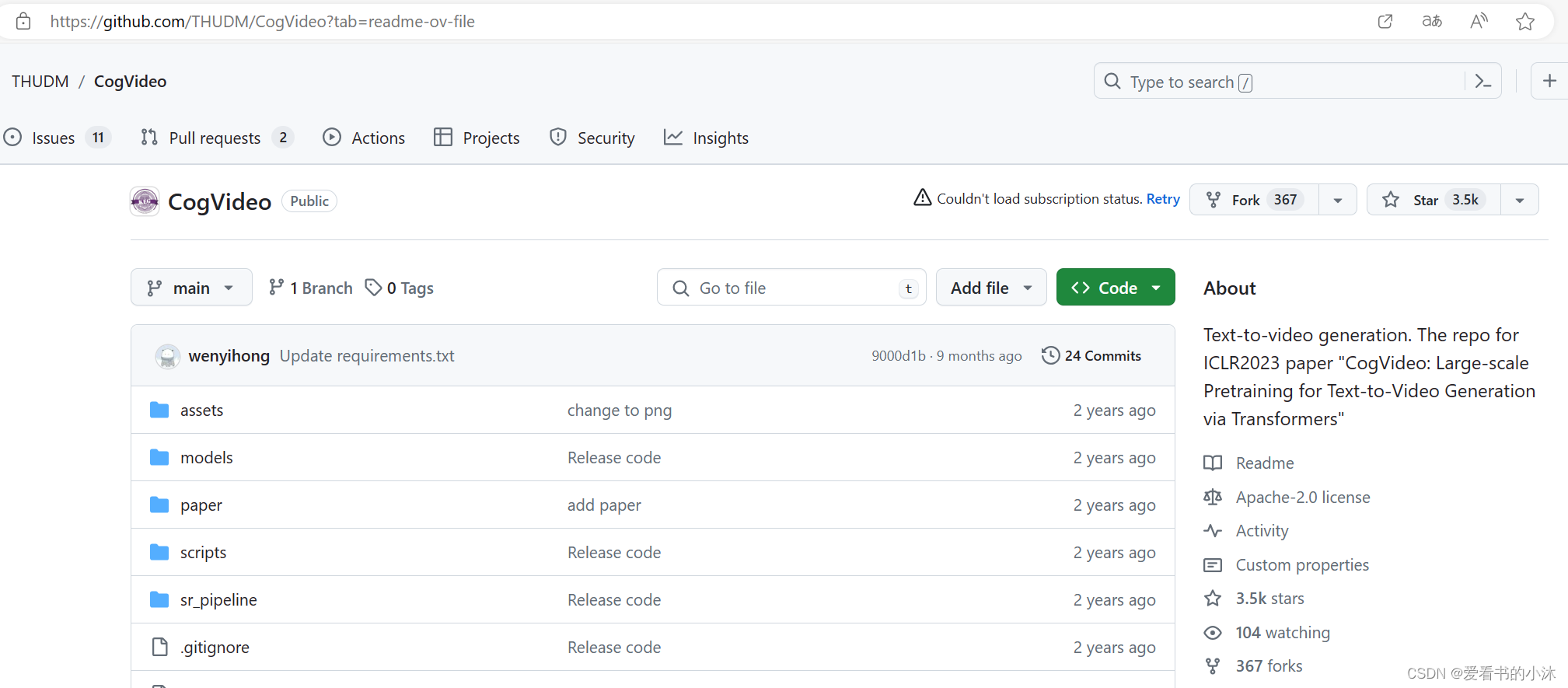Open the Readme link in About
1568x688 pixels.
point(1265,463)
